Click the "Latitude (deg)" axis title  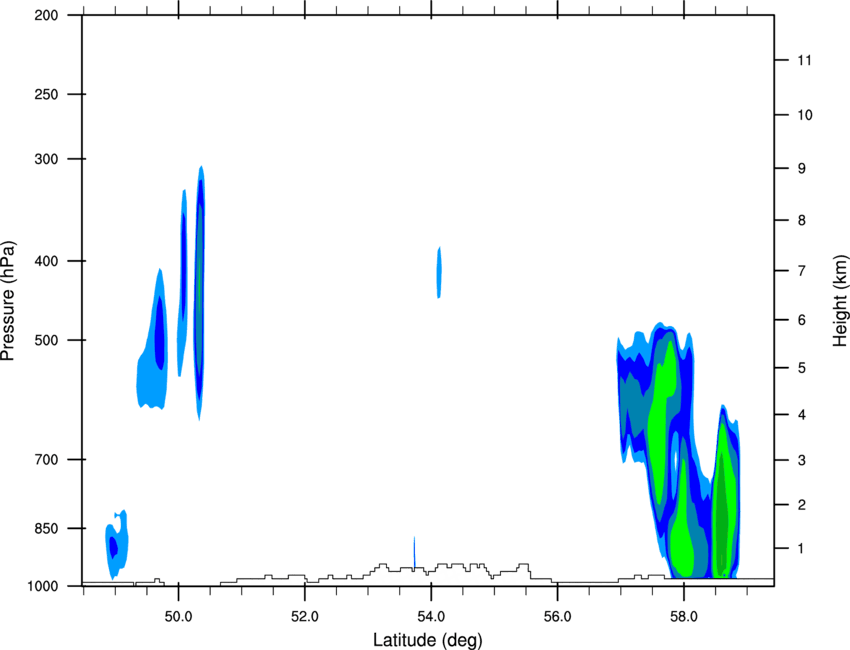(x=427, y=640)
